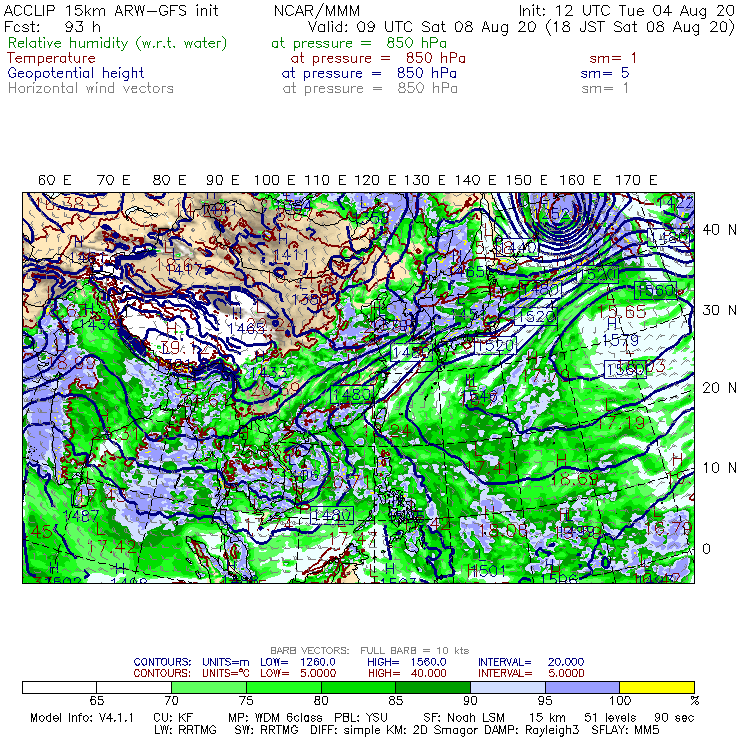Click the red 'at pressure = 850 hPa' text
Image resolution: width=740 pixels, height=740 pixels.
(378, 58)
